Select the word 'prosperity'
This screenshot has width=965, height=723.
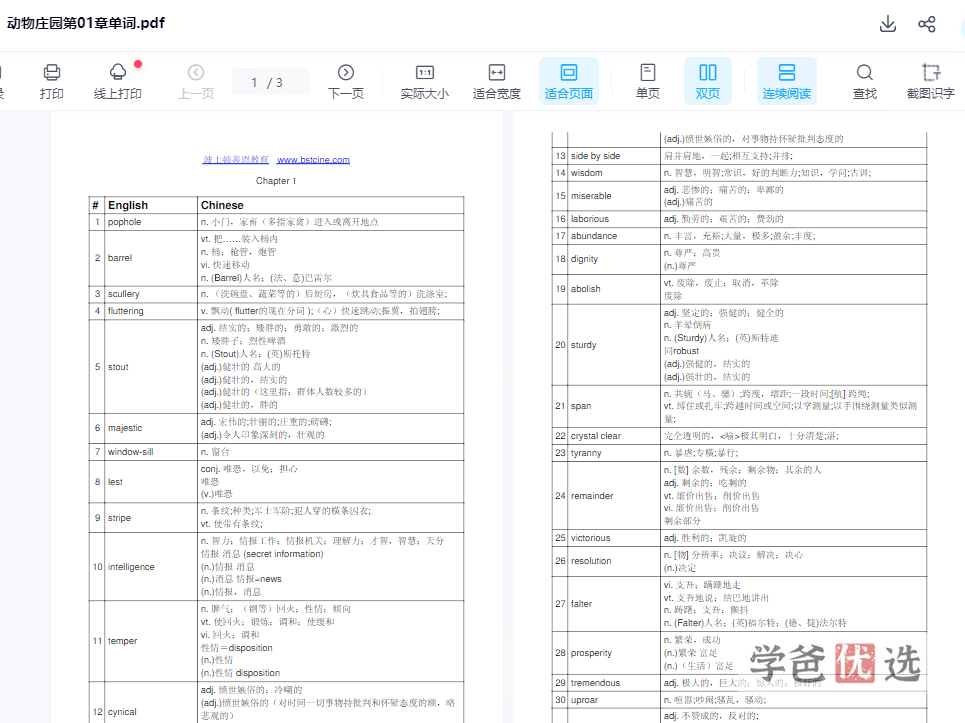(591, 653)
